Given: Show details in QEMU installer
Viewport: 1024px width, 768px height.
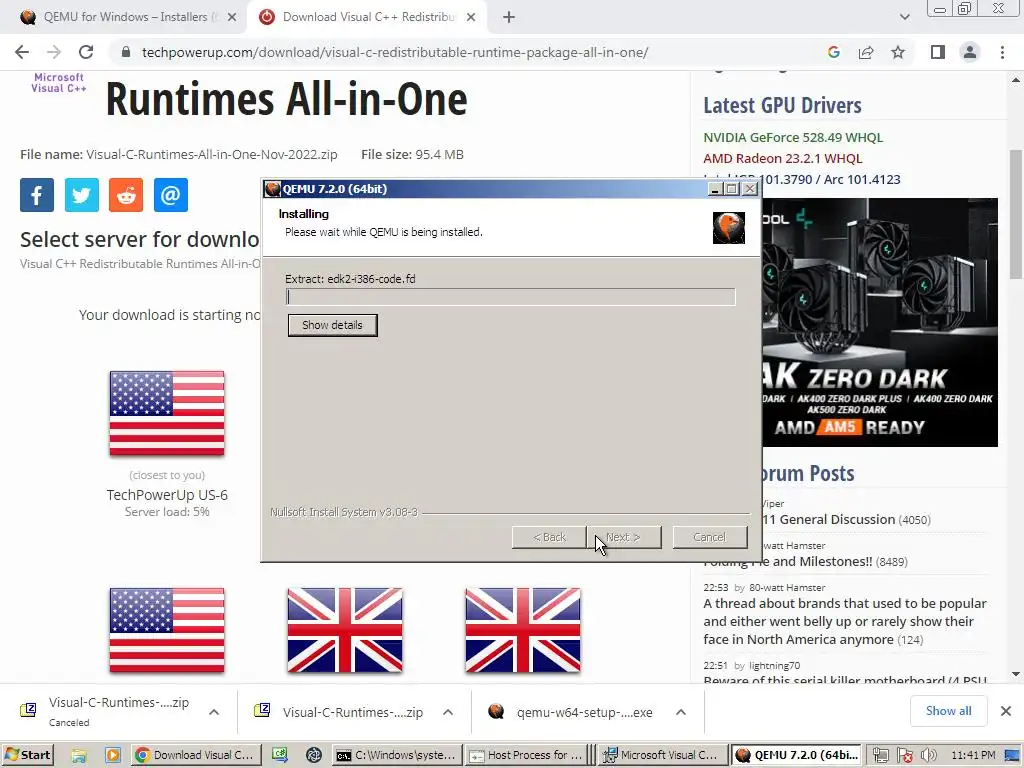Looking at the screenshot, I should pos(332,325).
